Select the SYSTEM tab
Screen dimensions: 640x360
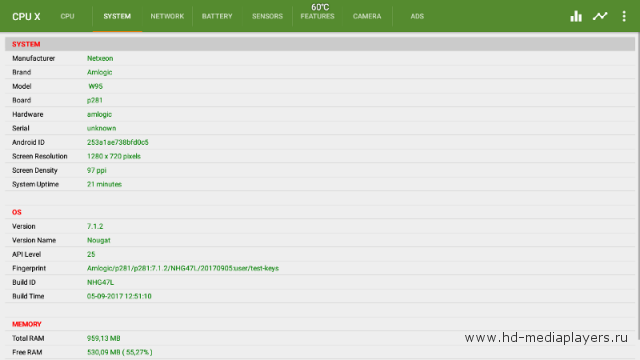pyautogui.click(x=117, y=16)
